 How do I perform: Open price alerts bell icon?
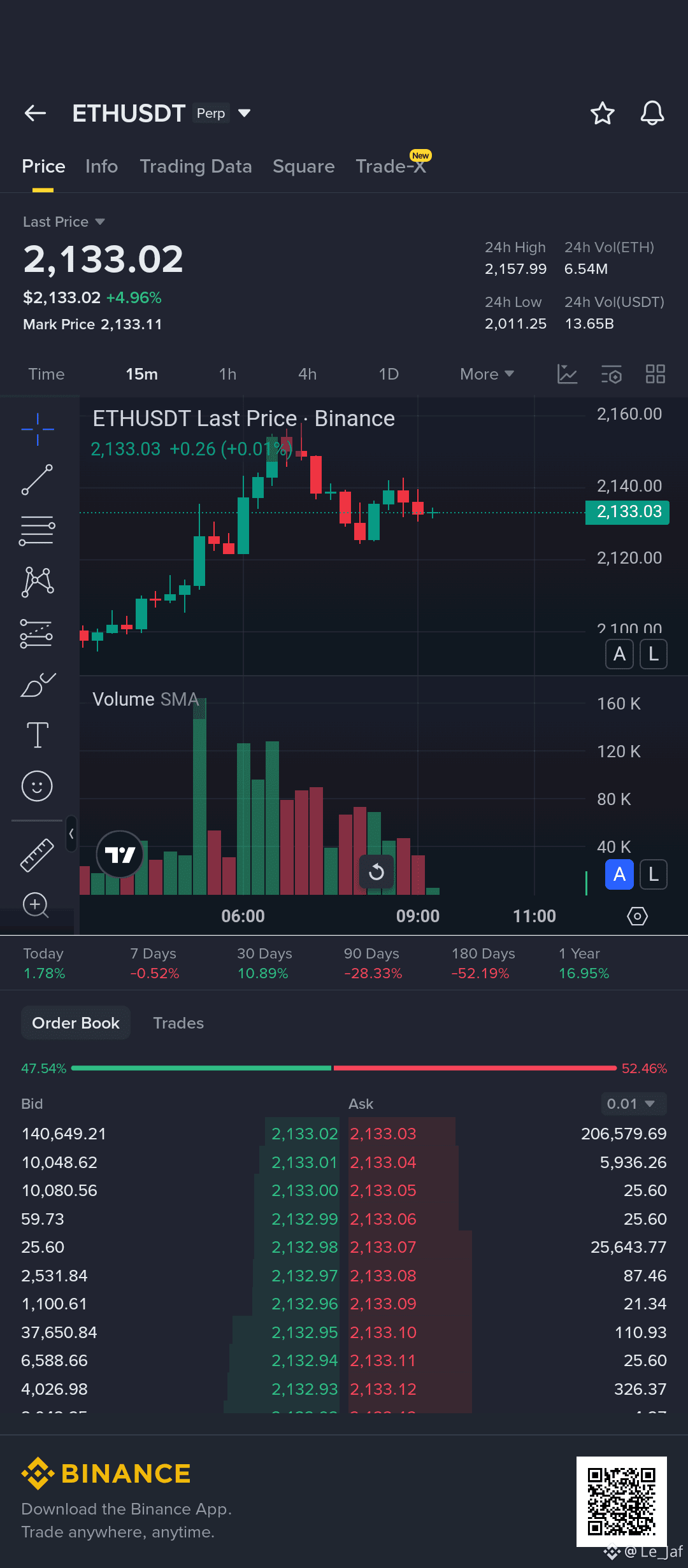coord(652,113)
